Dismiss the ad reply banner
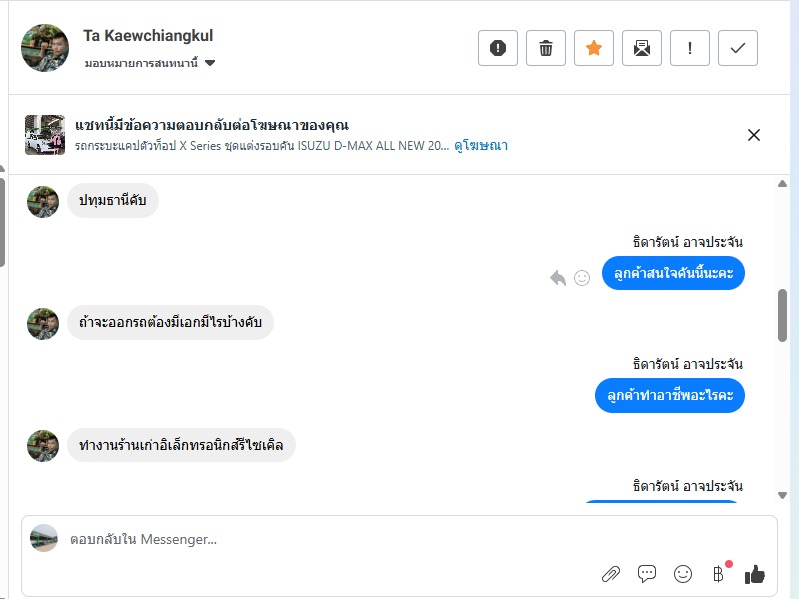 pos(754,135)
